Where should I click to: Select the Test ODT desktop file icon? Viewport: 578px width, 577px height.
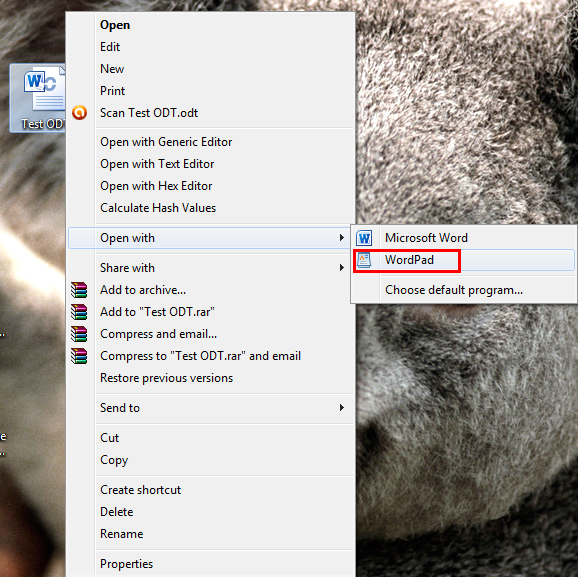point(38,98)
